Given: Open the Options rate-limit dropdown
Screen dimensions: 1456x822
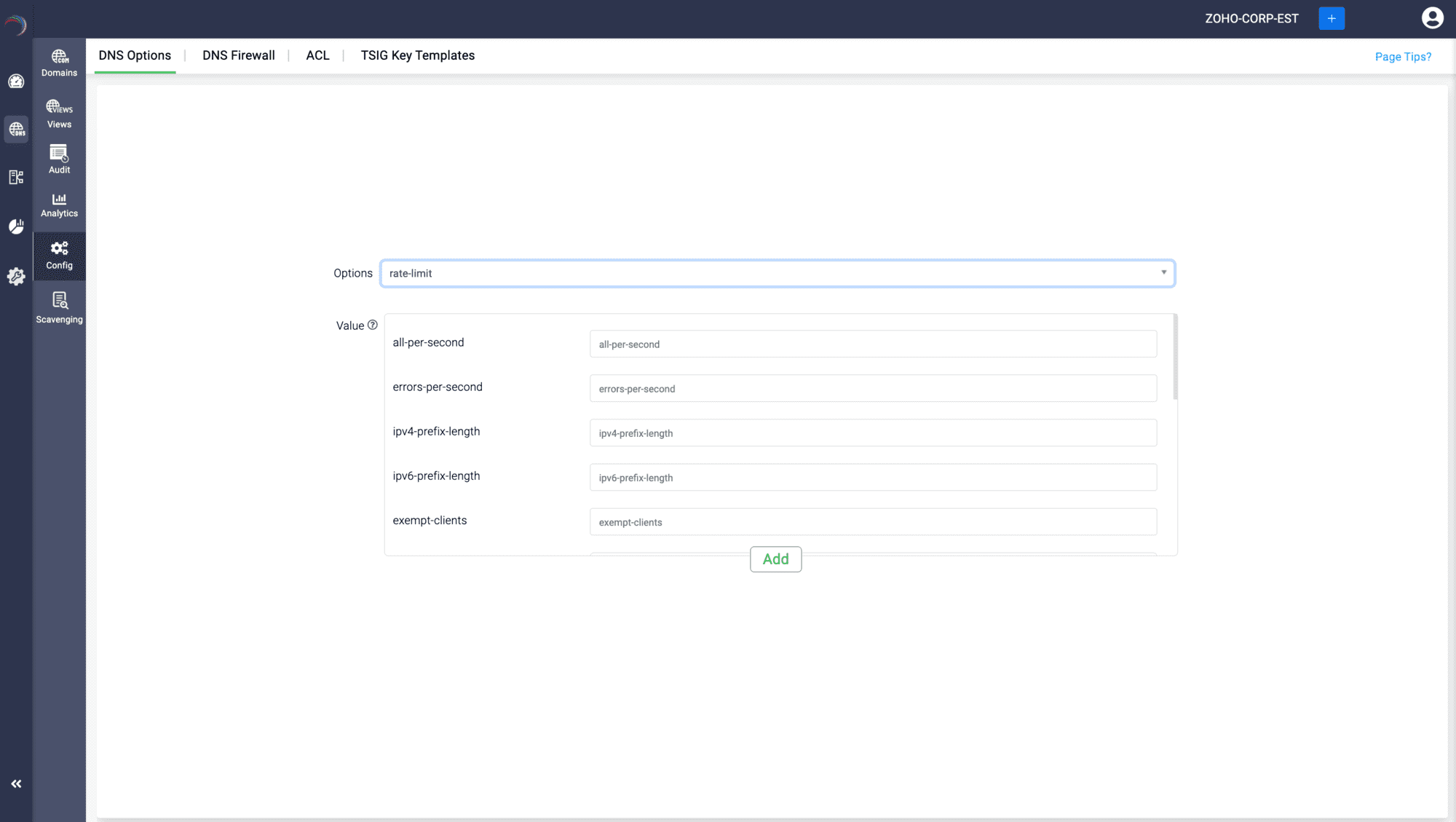Looking at the screenshot, I should coord(777,273).
